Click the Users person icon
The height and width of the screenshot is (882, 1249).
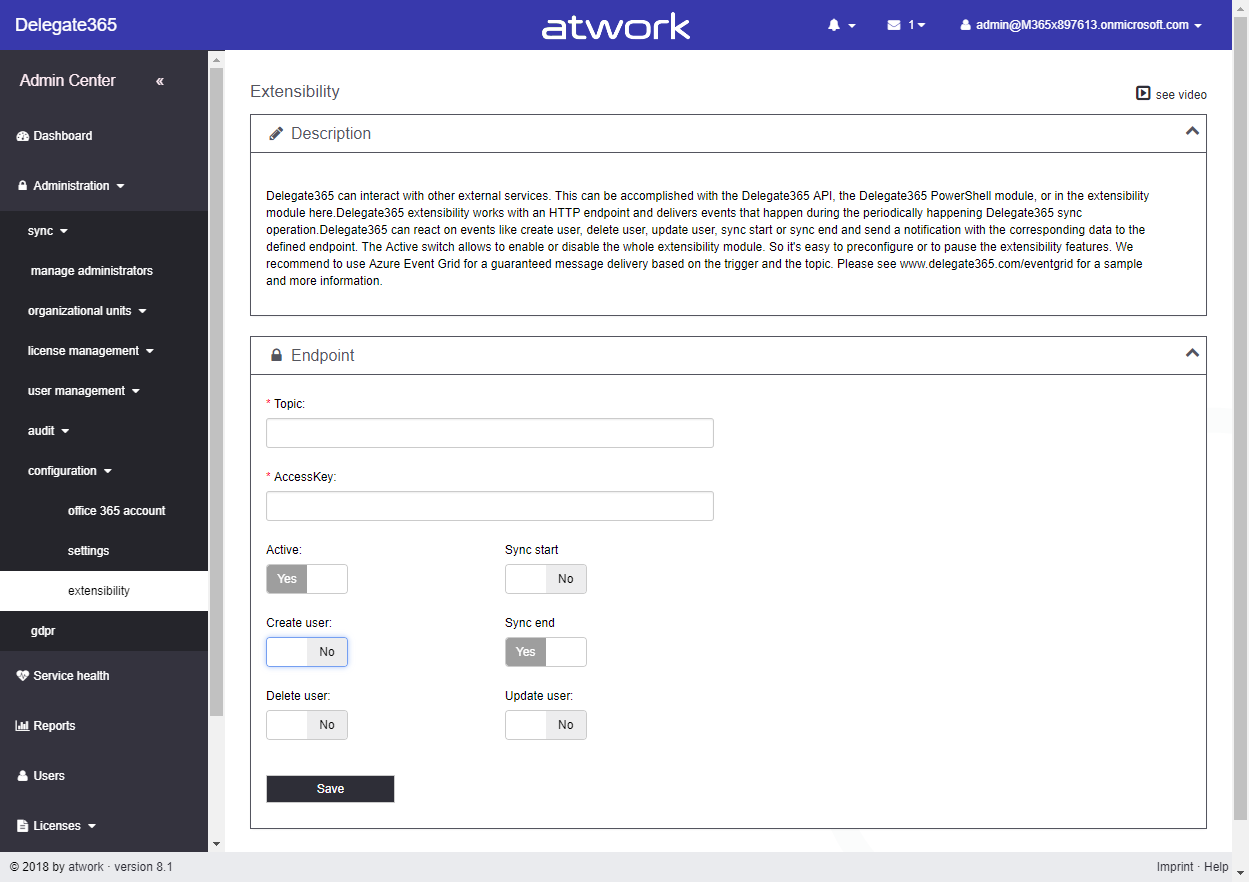tap(23, 776)
